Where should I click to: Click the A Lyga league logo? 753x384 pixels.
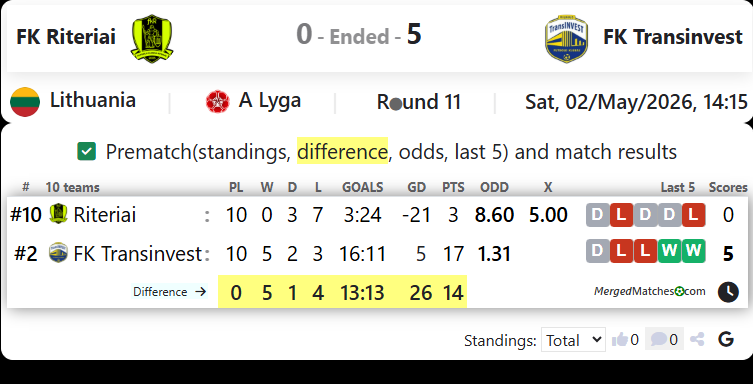point(218,101)
